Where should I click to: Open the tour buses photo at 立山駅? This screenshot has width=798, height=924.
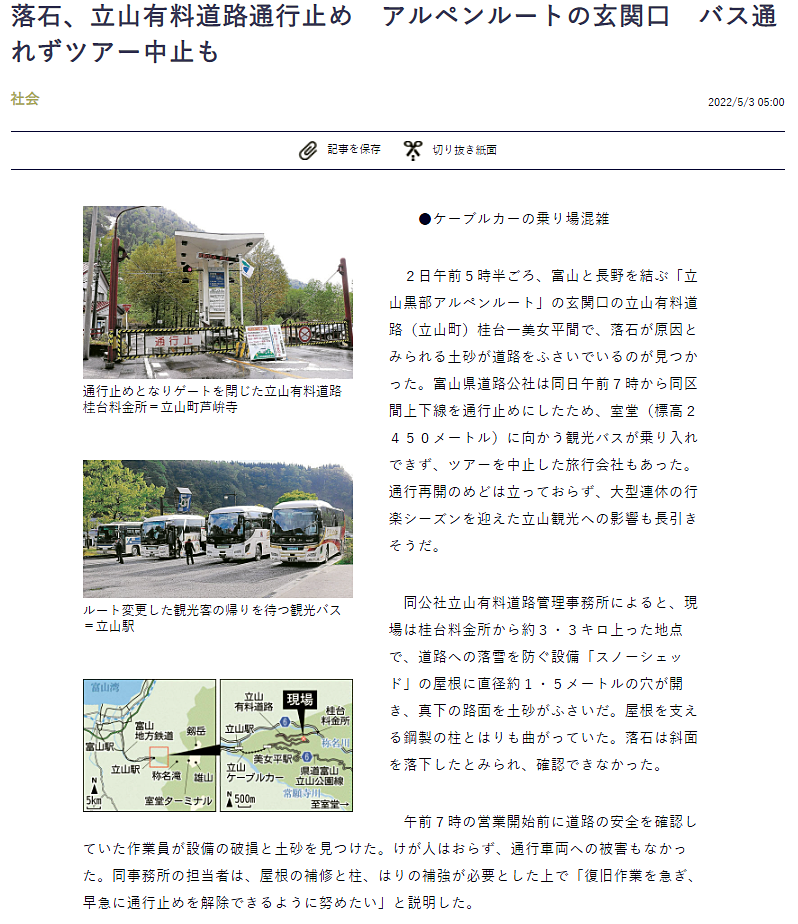point(218,529)
